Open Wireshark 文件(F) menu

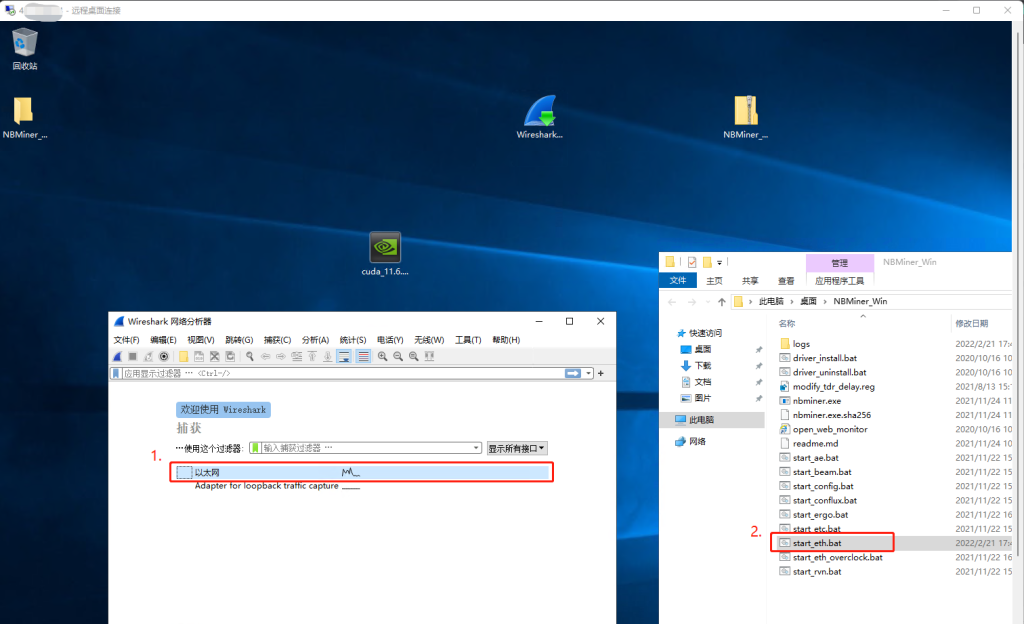click(126, 340)
